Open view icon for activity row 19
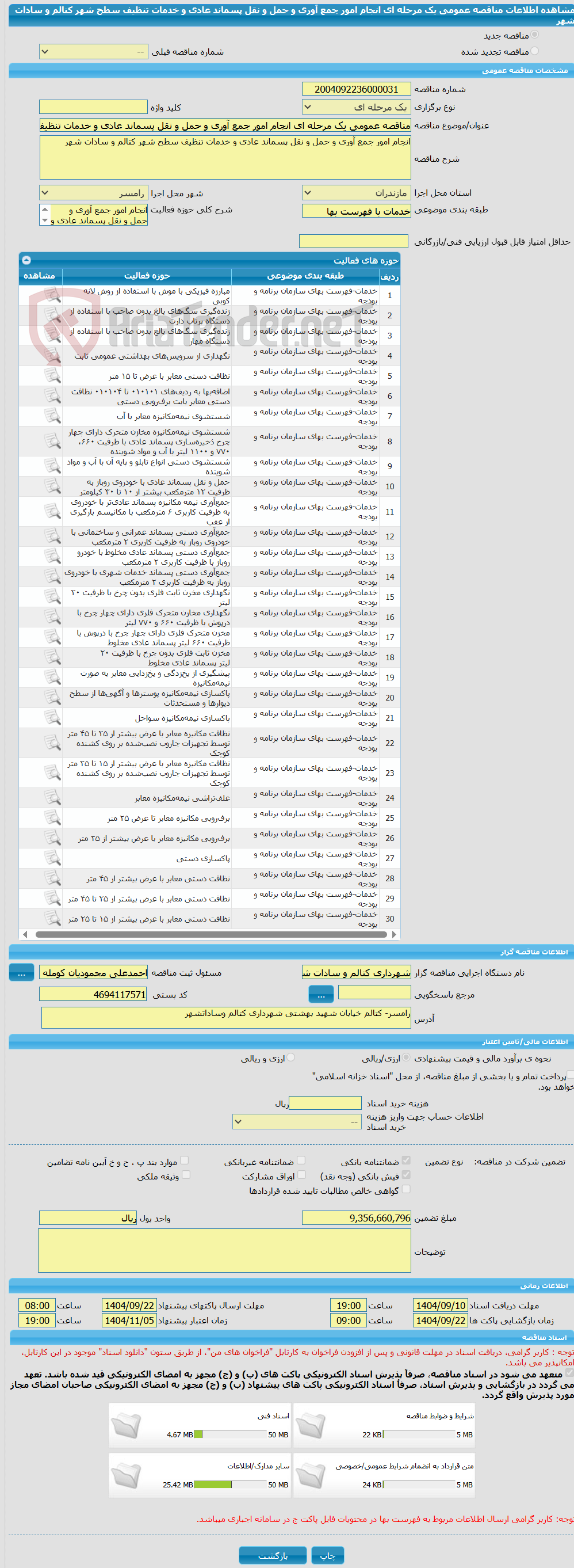The image size is (574, 1568). tap(53, 677)
